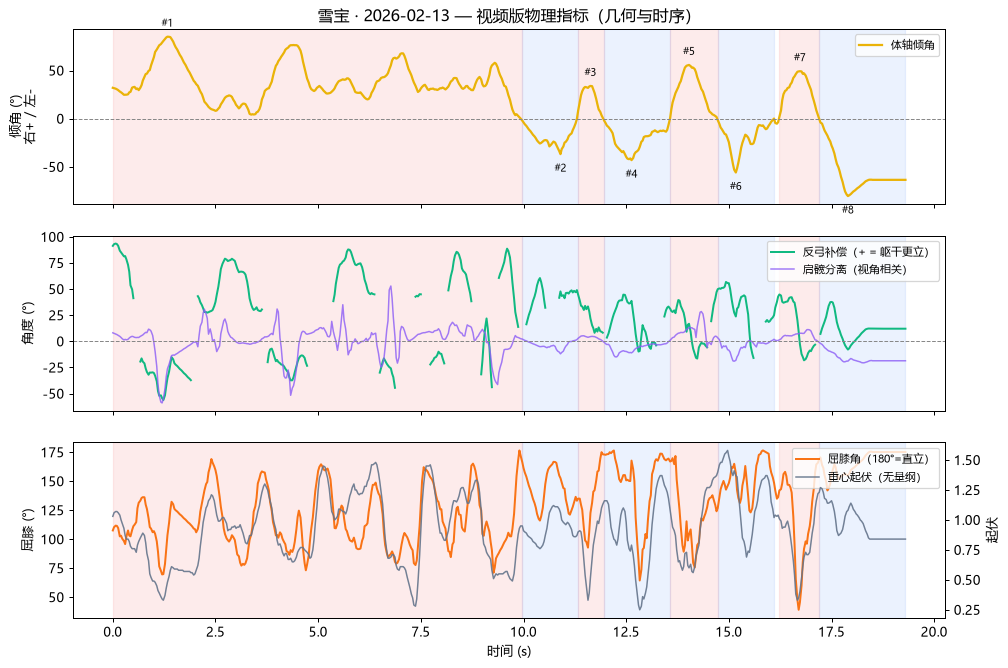Viewport: 1008px width, 668px height.
Task: Select the #7 peak marker label
Action: pyautogui.click(x=799, y=57)
